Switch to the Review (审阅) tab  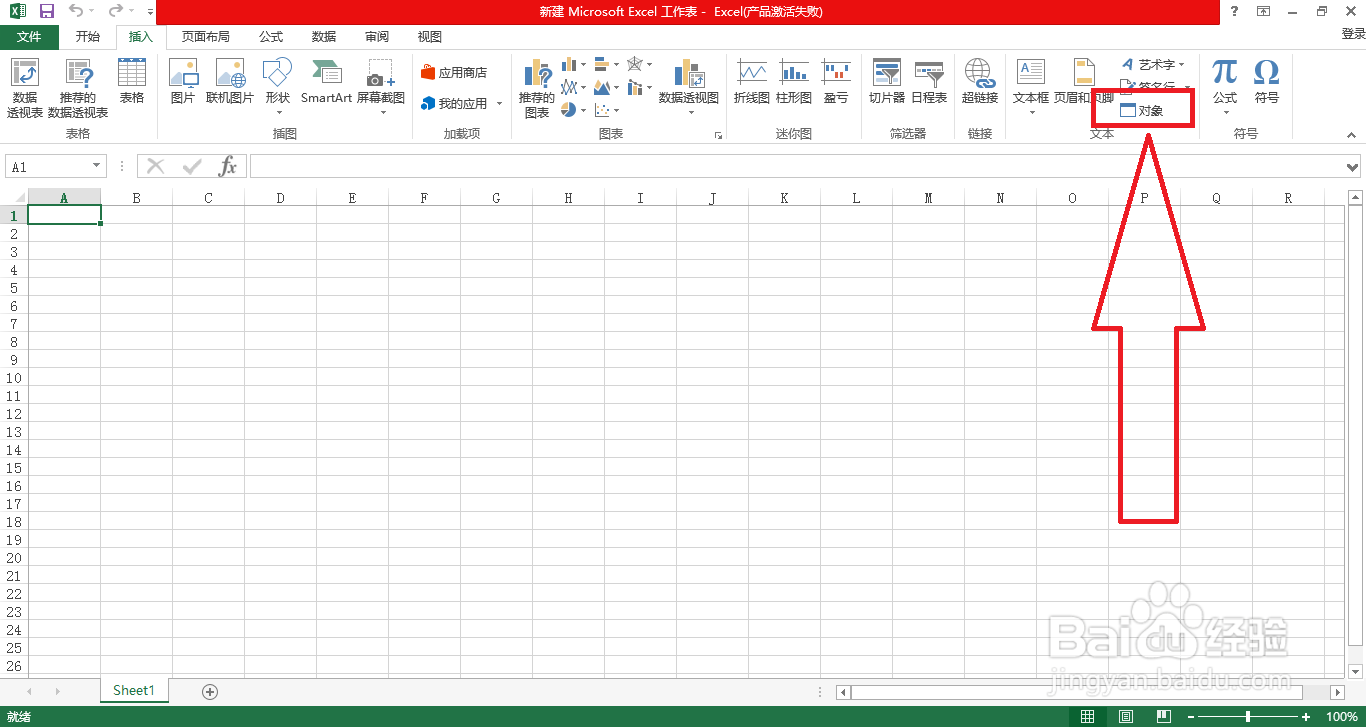[377, 37]
